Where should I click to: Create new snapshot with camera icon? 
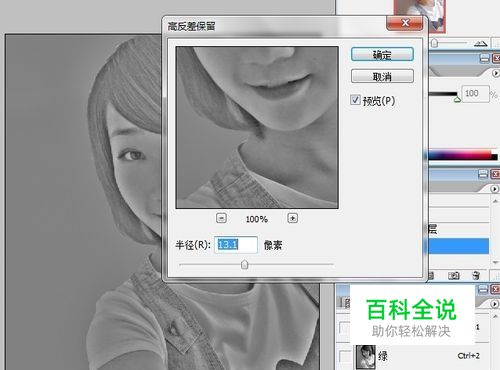[x=453, y=275]
